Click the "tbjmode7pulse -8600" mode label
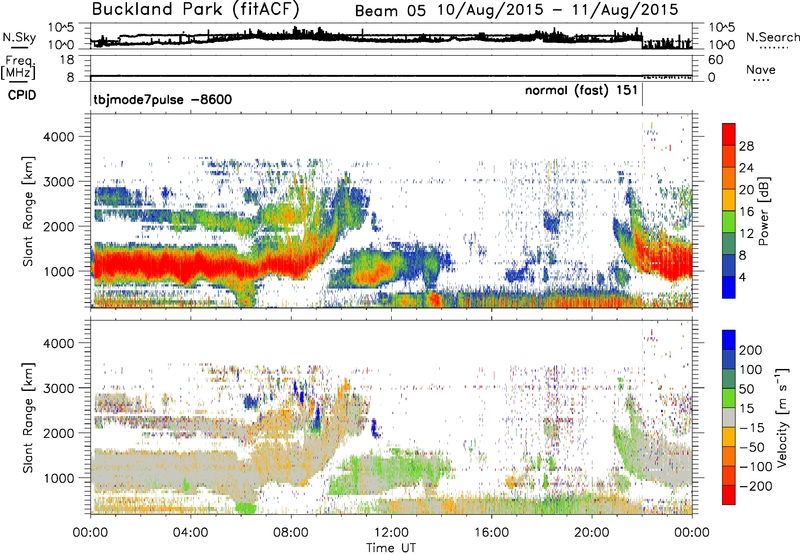The width and height of the screenshot is (800, 554). click(x=163, y=100)
